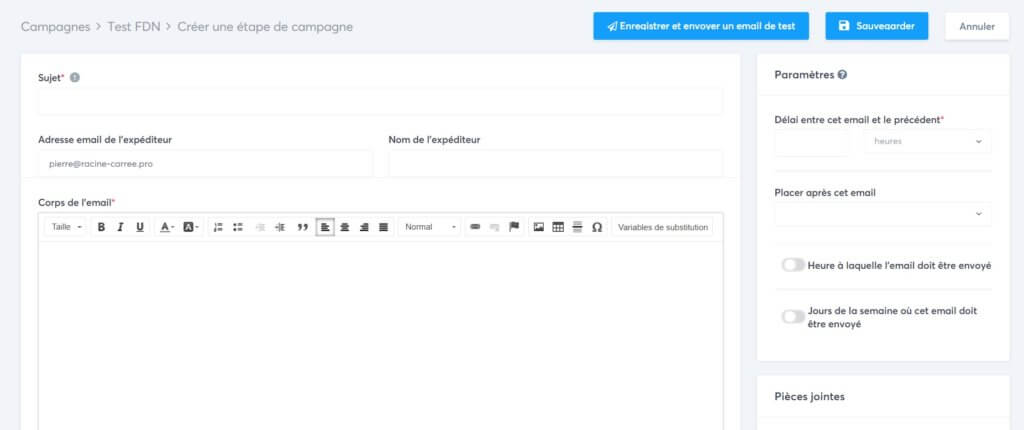Click the Sujet info icon
The image size is (1024, 430).
click(74, 78)
